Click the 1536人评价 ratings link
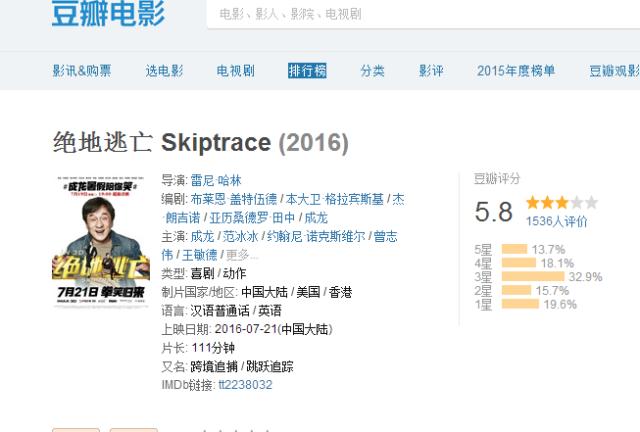Image resolution: width=640 pixels, height=432 pixels. [x=554, y=221]
